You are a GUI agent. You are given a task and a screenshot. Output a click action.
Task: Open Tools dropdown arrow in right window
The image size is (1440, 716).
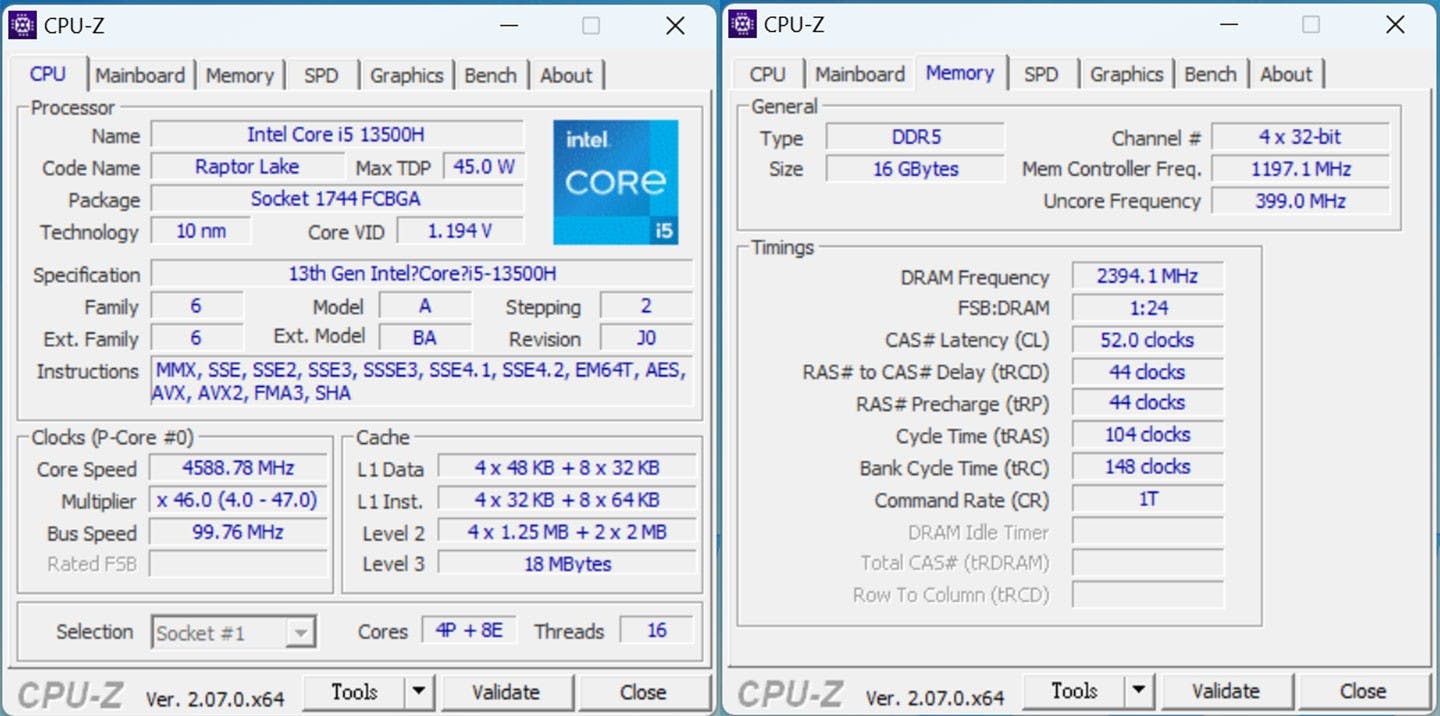coord(1139,691)
